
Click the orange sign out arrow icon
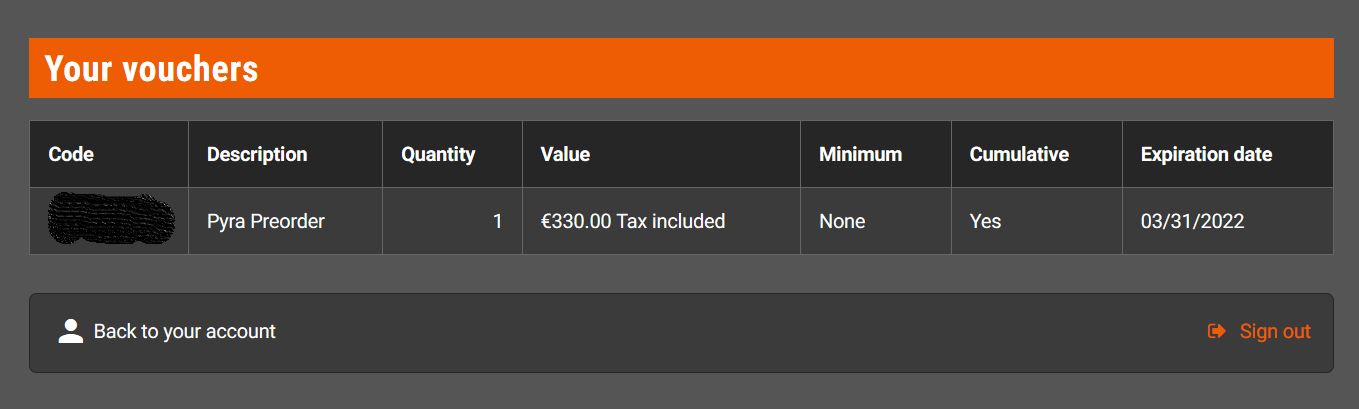[1217, 331]
